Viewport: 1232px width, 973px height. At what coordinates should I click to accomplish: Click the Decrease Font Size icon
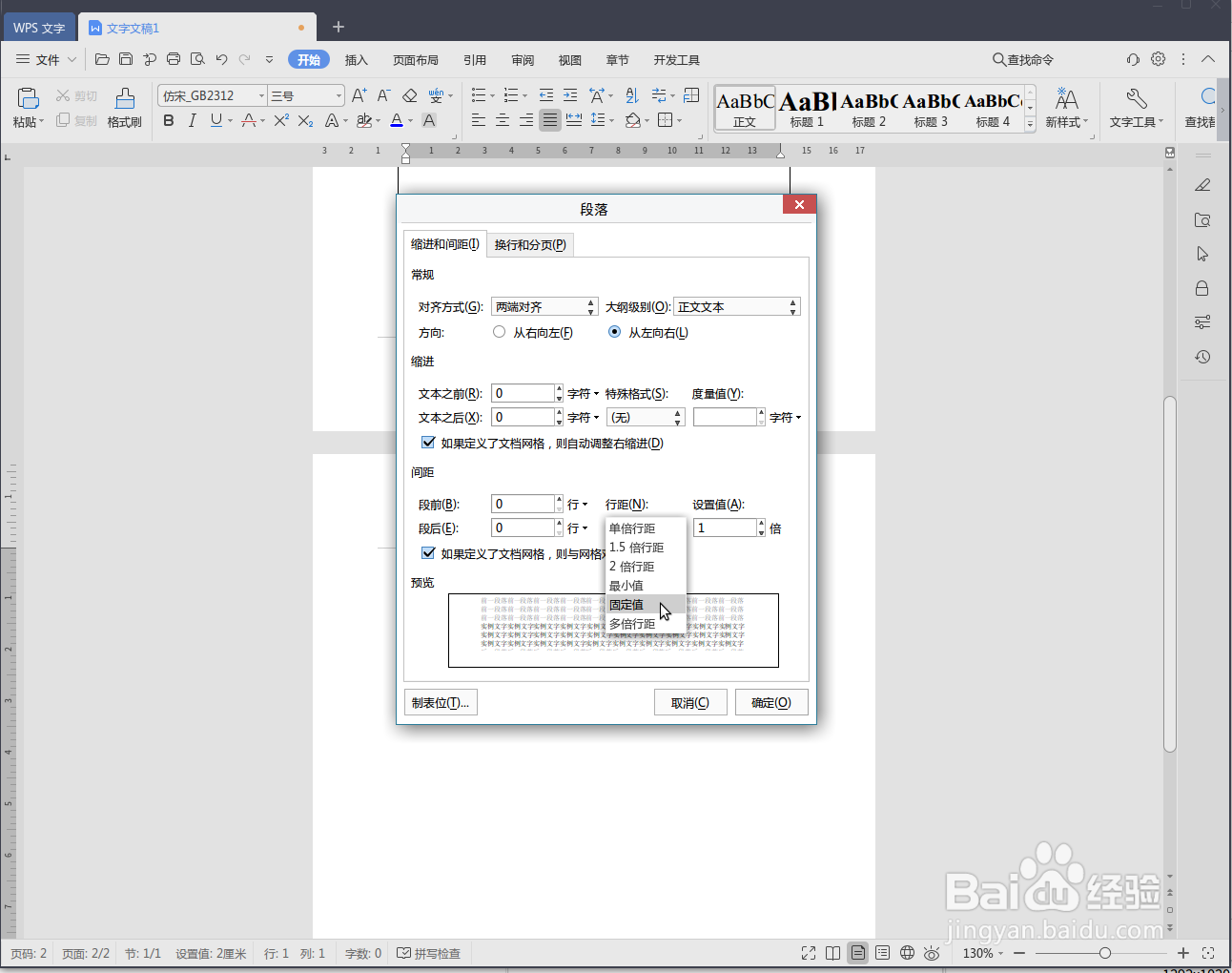pyautogui.click(x=383, y=95)
